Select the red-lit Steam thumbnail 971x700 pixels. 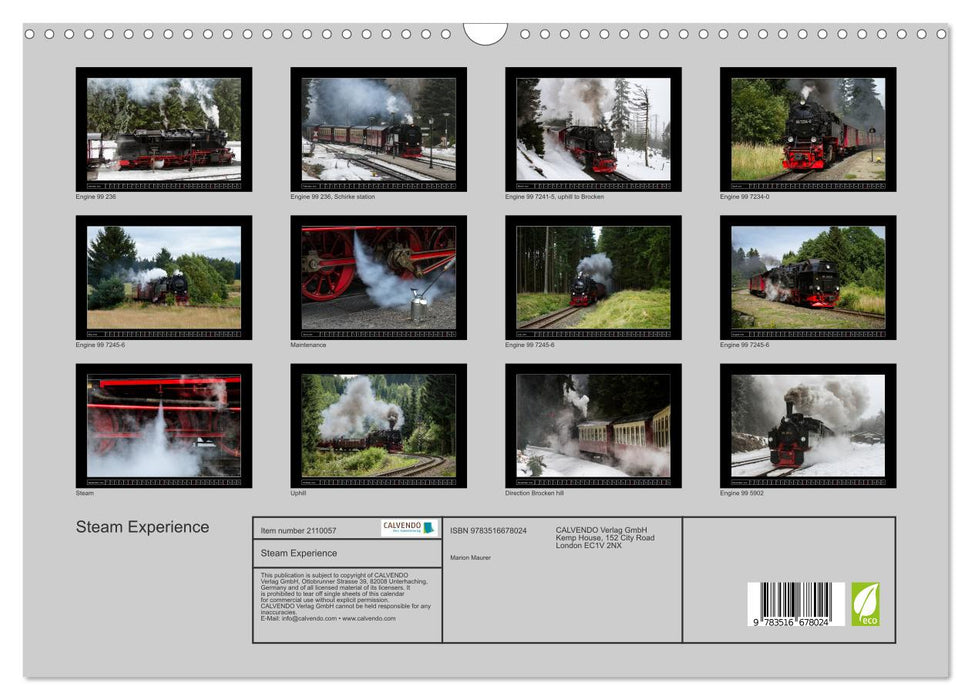click(x=163, y=425)
